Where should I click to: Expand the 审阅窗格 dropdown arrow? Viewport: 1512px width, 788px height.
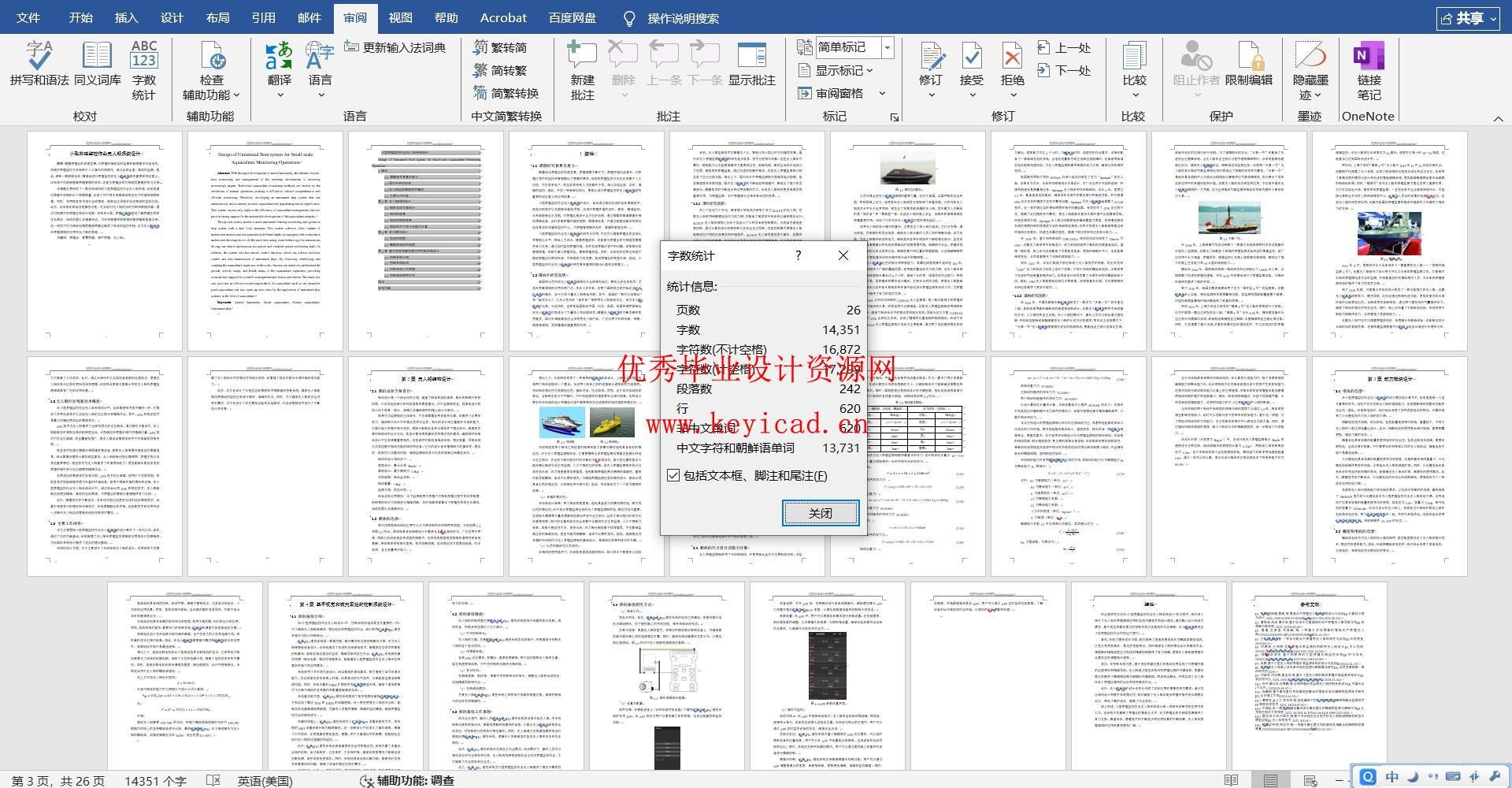[882, 94]
